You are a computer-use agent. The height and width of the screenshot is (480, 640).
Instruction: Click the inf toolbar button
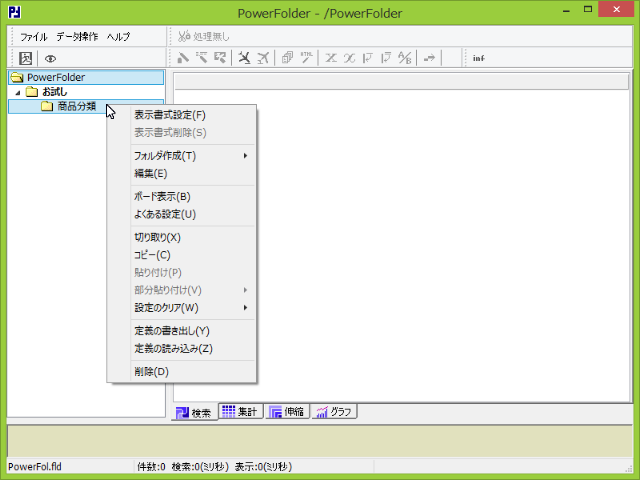pyautogui.click(x=478, y=58)
